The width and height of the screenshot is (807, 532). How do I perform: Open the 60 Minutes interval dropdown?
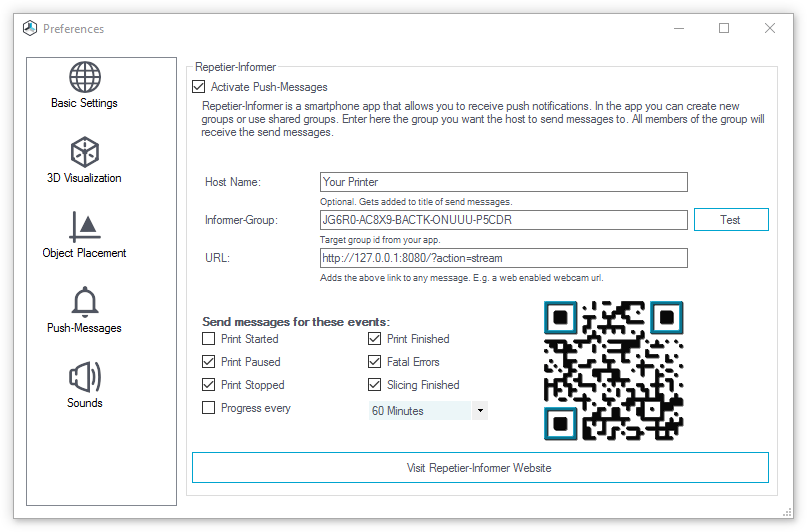pos(428,411)
